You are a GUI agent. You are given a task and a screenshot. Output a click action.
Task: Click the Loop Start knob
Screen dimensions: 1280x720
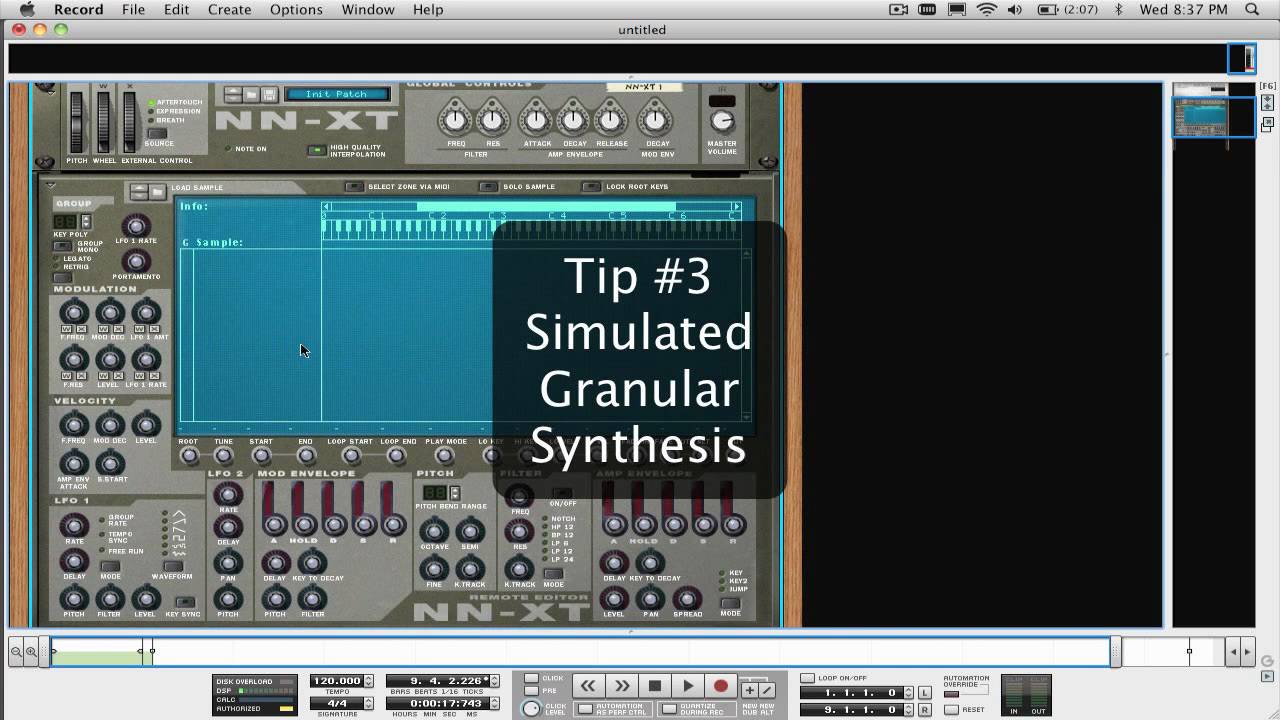pyautogui.click(x=351, y=457)
